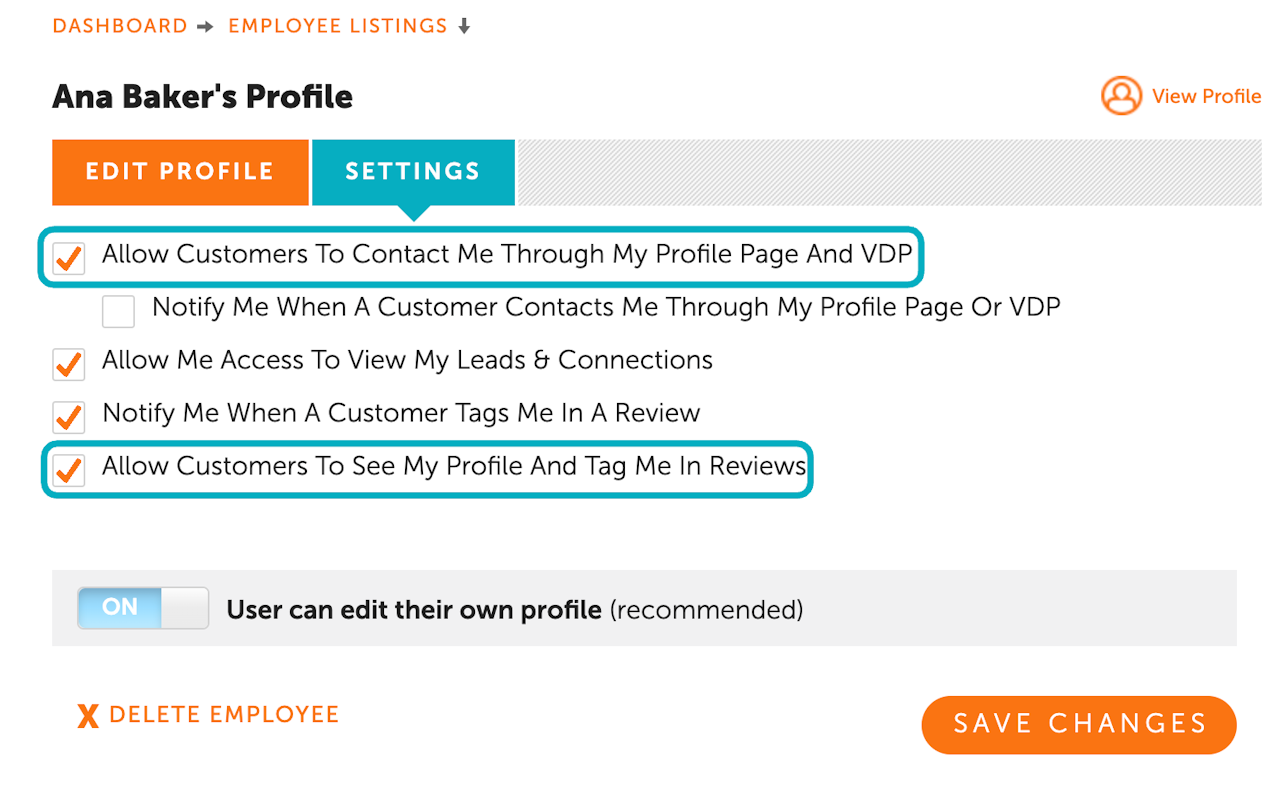Click the user avatar icon beside View Profile
The width and height of the screenshot is (1280, 796).
click(x=1121, y=96)
